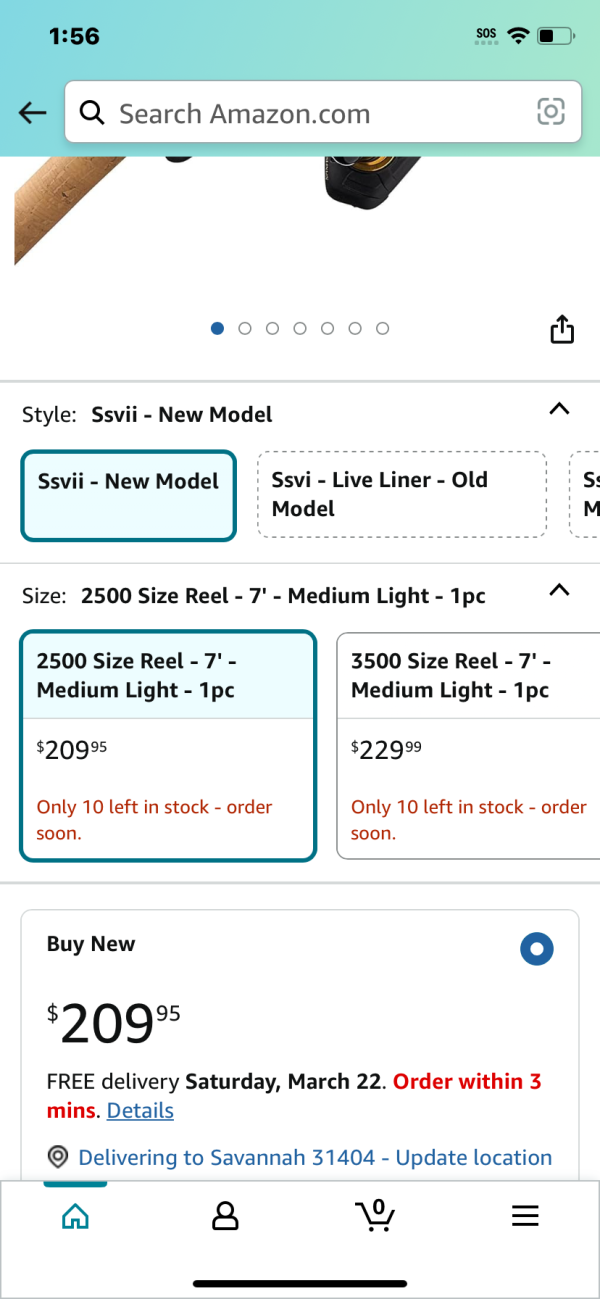The width and height of the screenshot is (600, 1299).
Task: Select the Buy New radio button
Action: pyautogui.click(x=537, y=949)
